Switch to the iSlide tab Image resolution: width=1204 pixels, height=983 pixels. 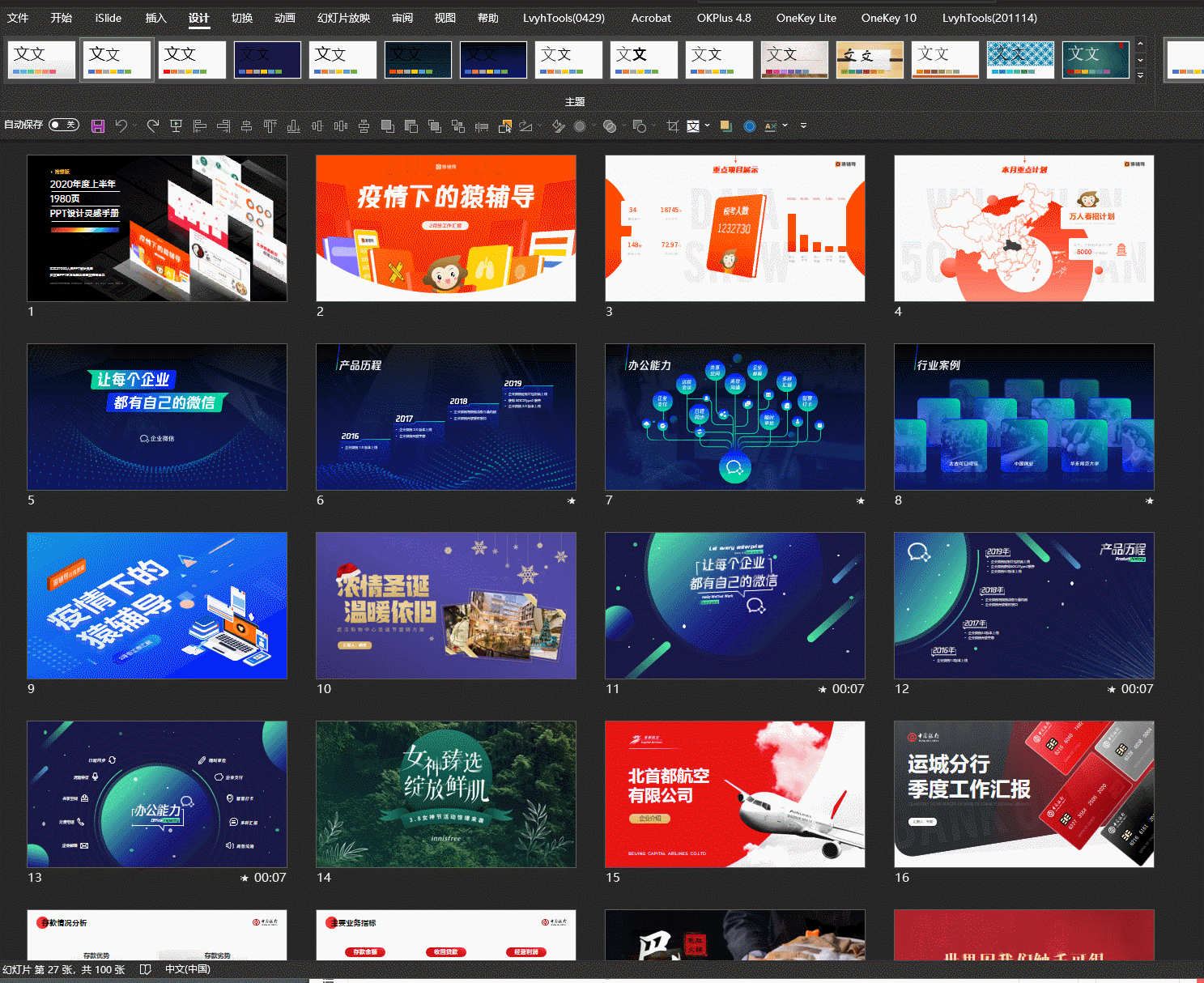(x=108, y=18)
